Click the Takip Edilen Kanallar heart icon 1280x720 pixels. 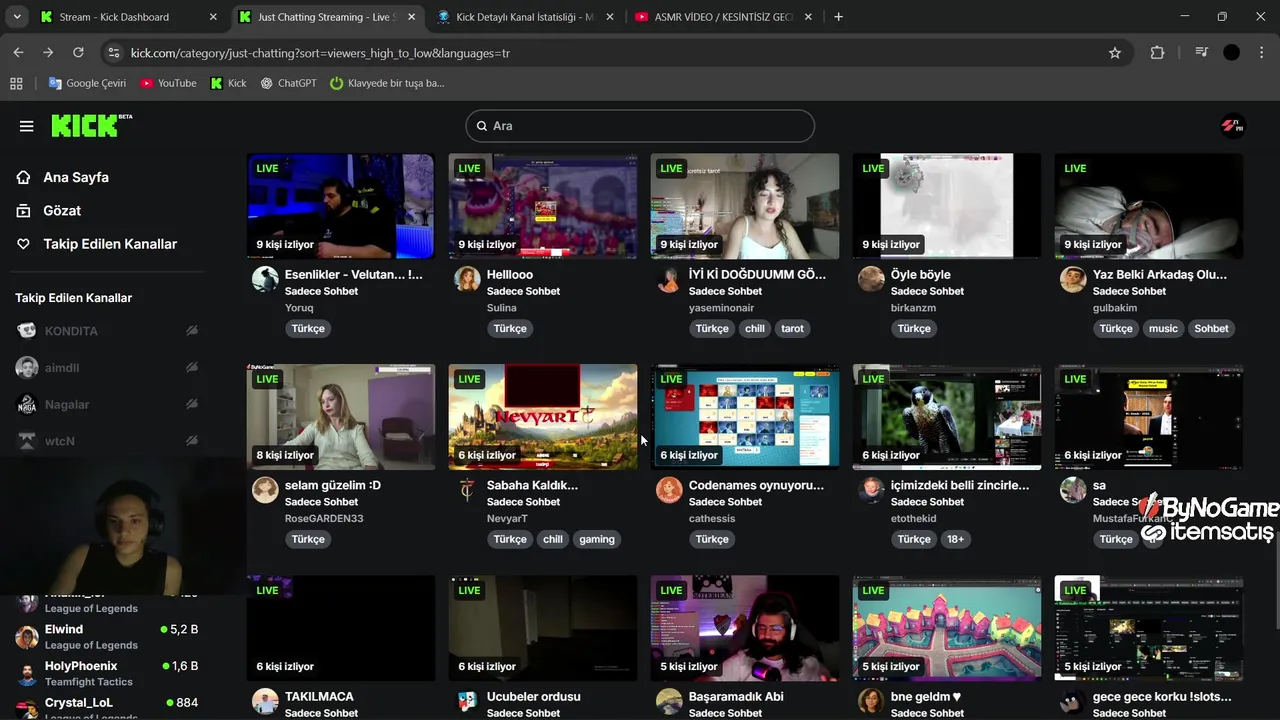point(24,244)
